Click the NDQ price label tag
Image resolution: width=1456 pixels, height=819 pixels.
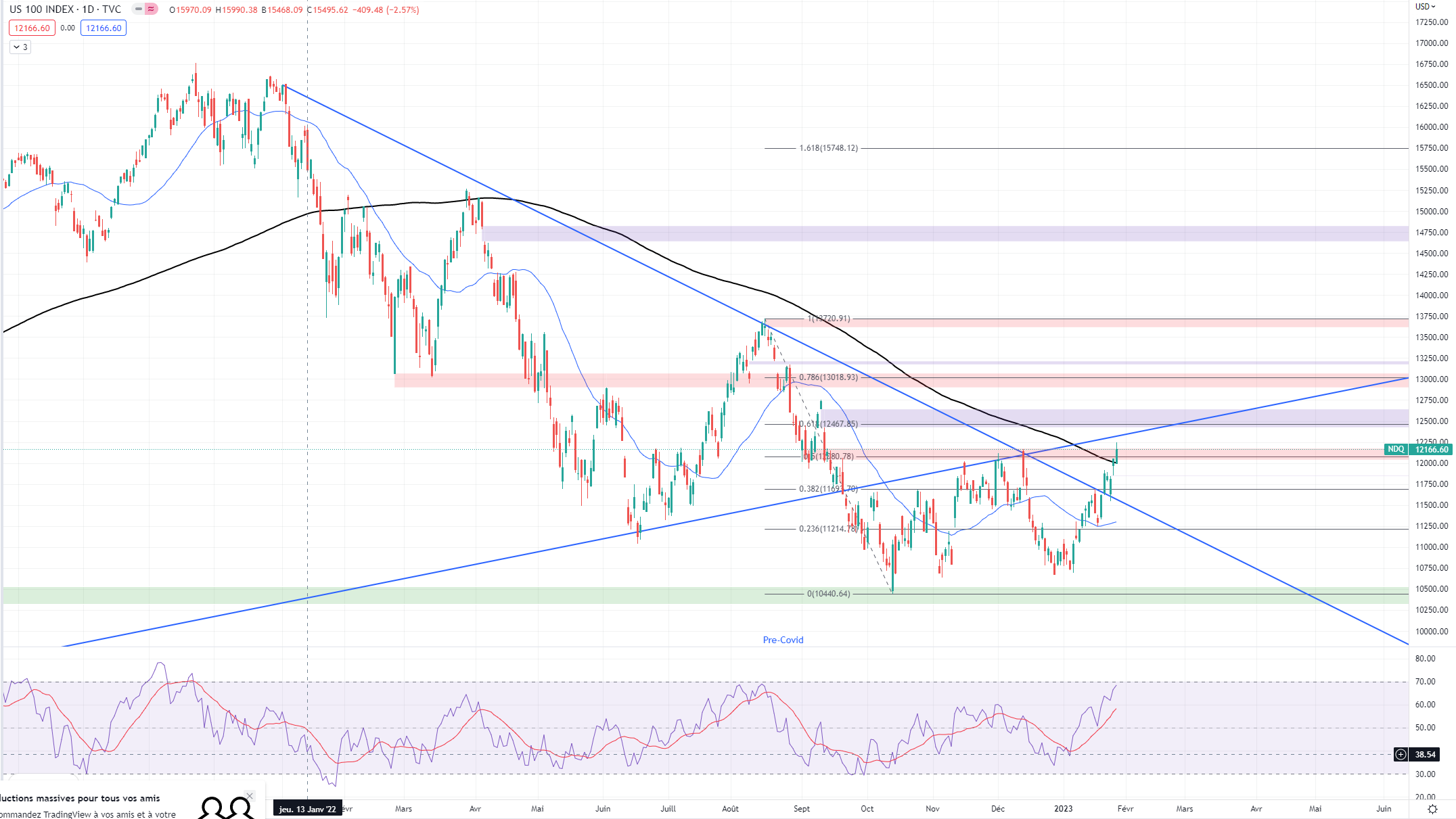tap(1396, 450)
